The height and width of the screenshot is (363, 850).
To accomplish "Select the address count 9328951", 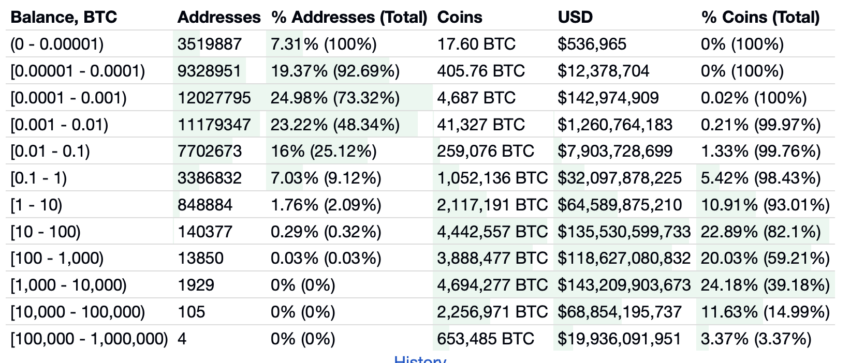I will pyautogui.click(x=210, y=70).
